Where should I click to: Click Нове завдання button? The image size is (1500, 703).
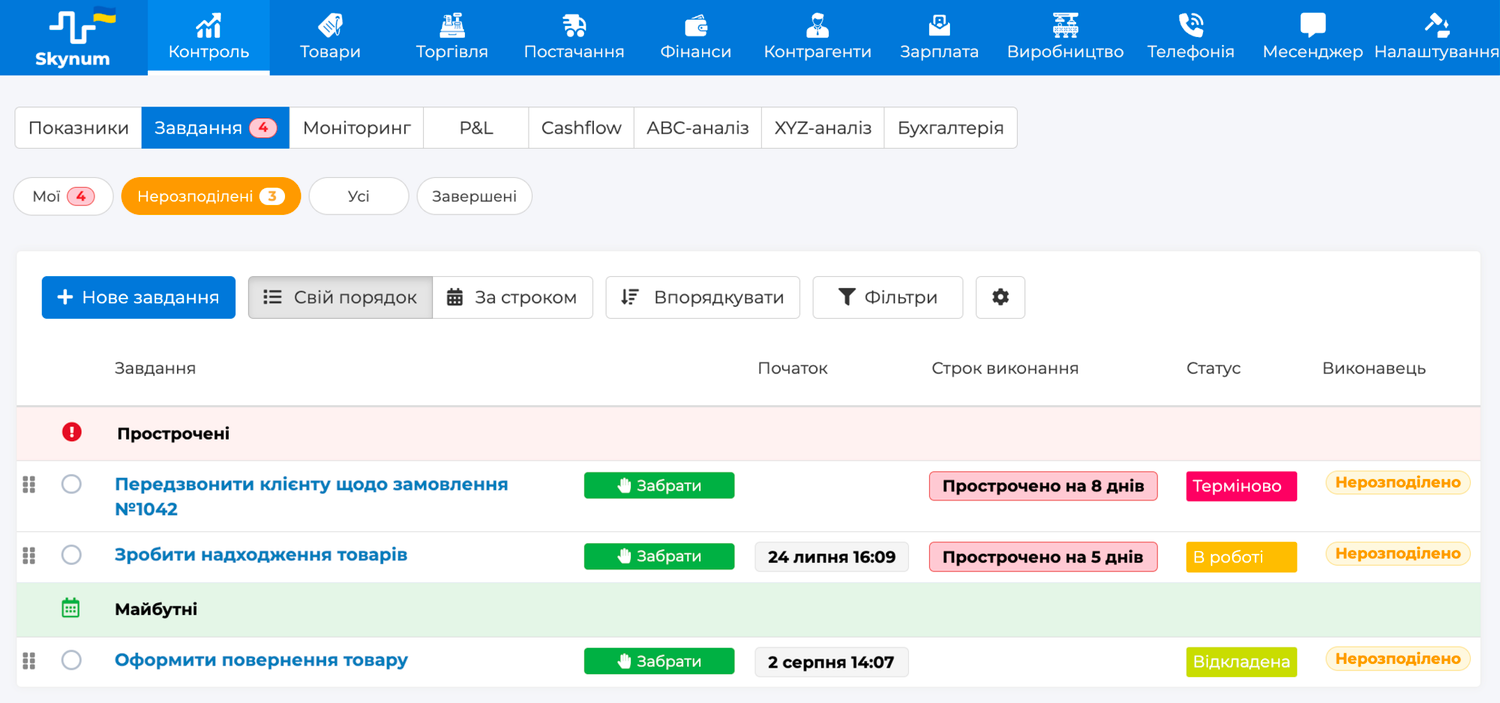click(x=138, y=297)
